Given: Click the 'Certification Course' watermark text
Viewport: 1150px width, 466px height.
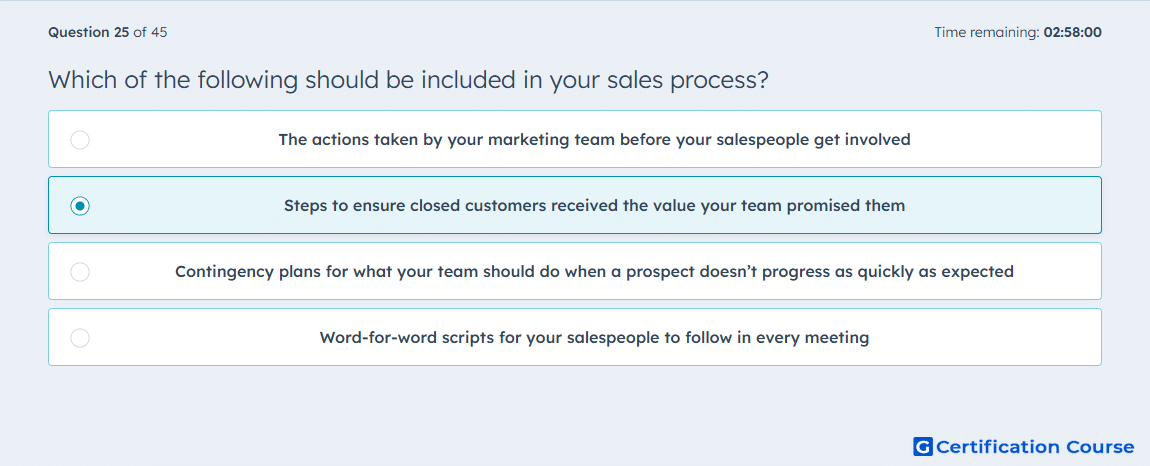Looking at the screenshot, I should click(x=1035, y=447).
